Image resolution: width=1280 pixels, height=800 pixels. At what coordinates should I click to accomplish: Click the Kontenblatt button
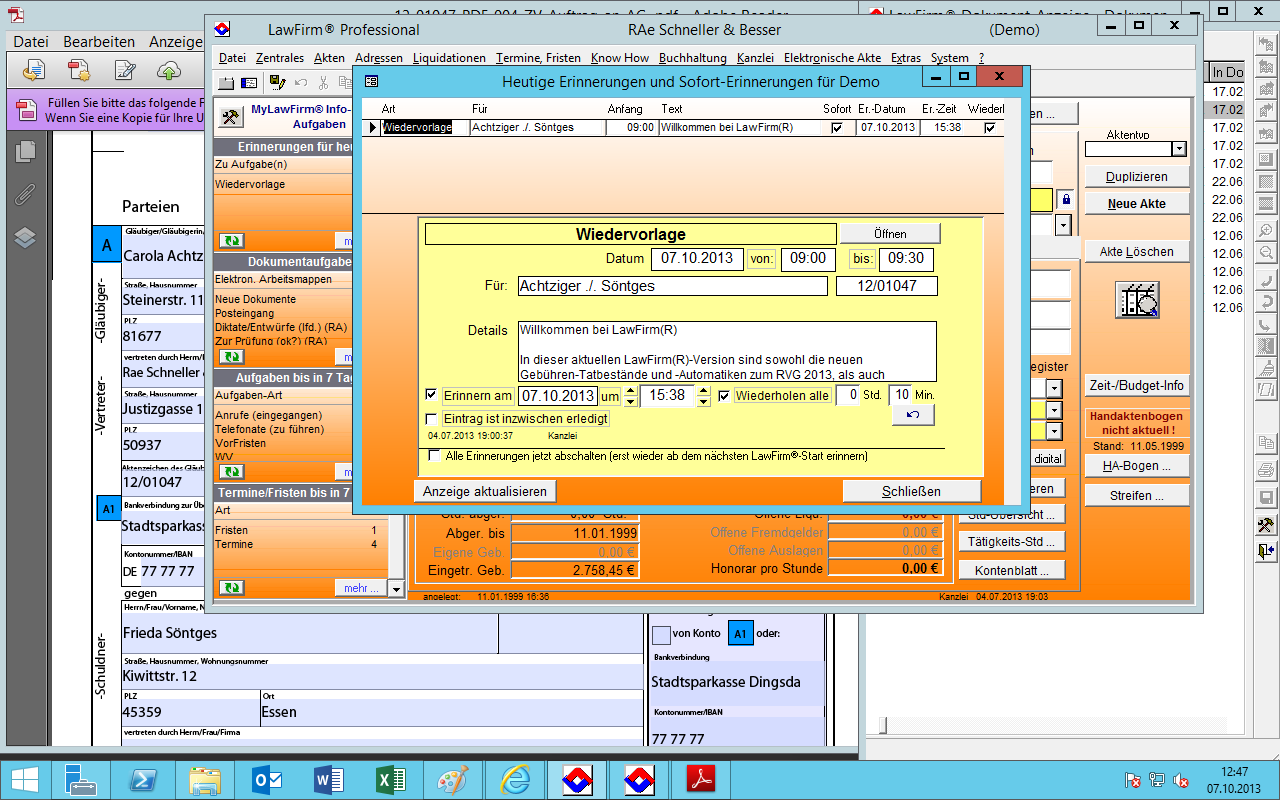[1012, 571]
